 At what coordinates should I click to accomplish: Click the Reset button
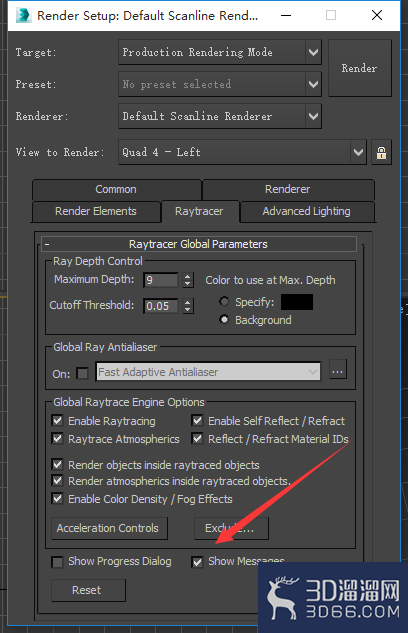88,590
